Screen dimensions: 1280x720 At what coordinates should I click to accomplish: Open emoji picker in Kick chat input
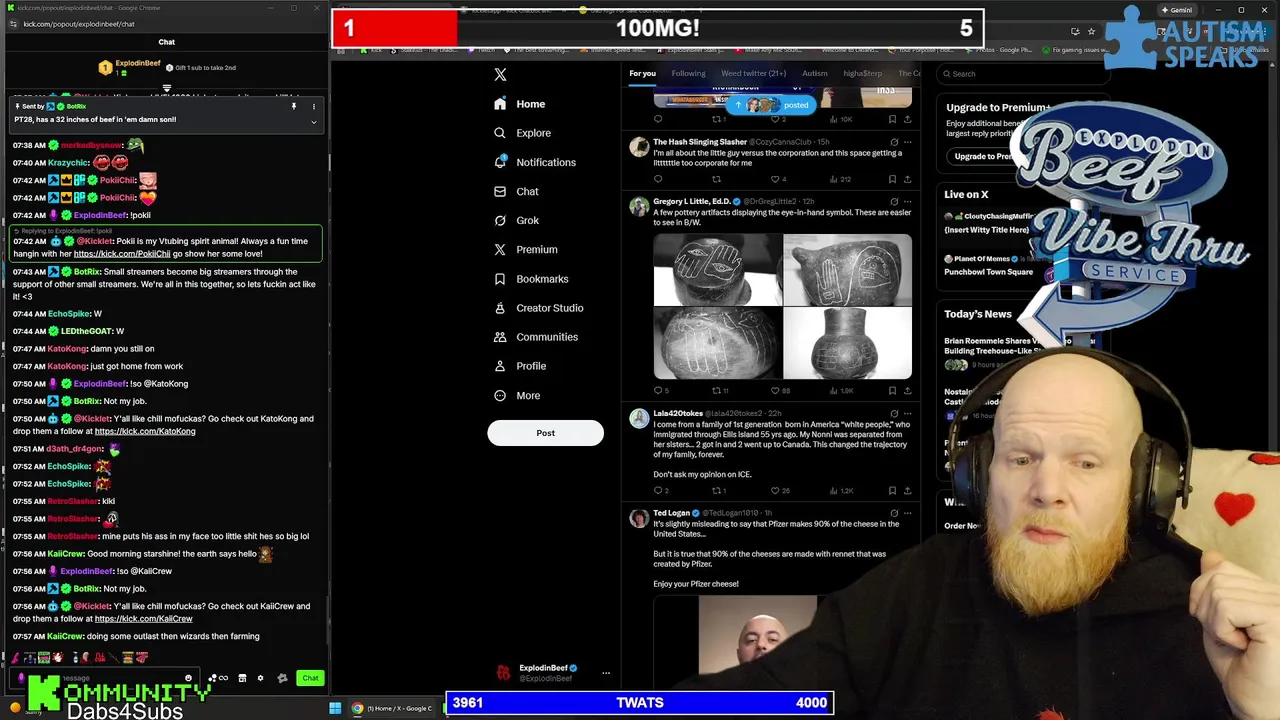coord(188,678)
